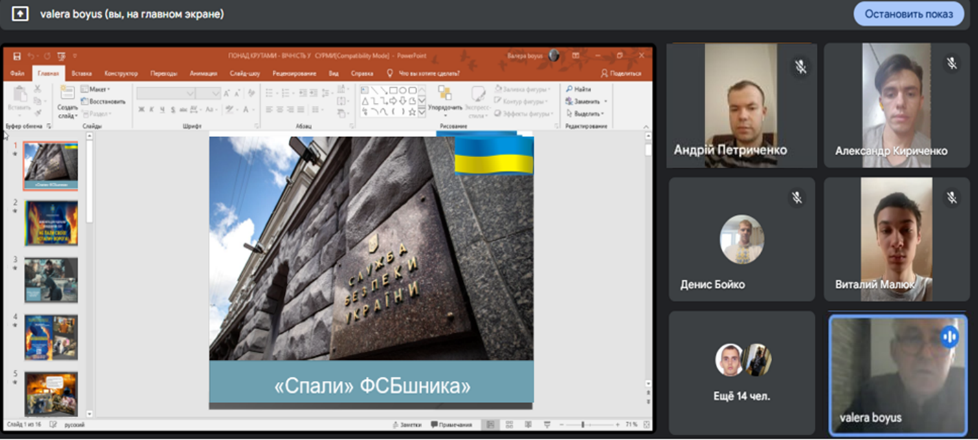
Task: Decrease the font size with the smaller A icon
Action: click(238, 93)
